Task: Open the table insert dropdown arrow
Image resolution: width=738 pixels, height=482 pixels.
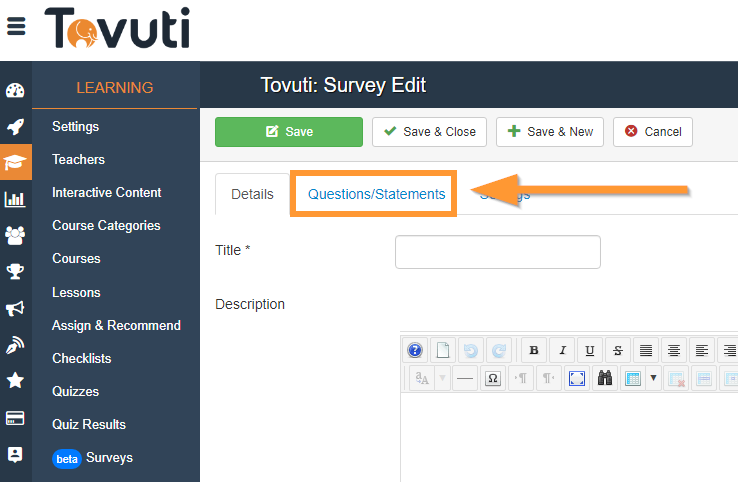Action: 653,379
